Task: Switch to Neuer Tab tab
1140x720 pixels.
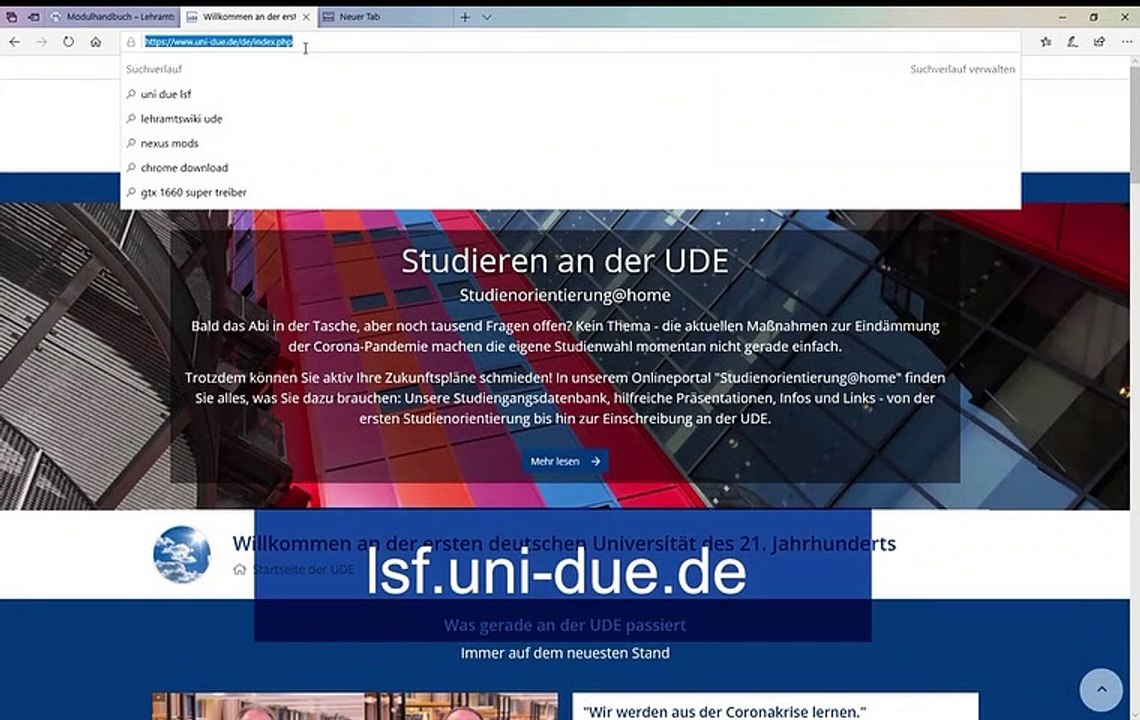Action: coord(384,17)
